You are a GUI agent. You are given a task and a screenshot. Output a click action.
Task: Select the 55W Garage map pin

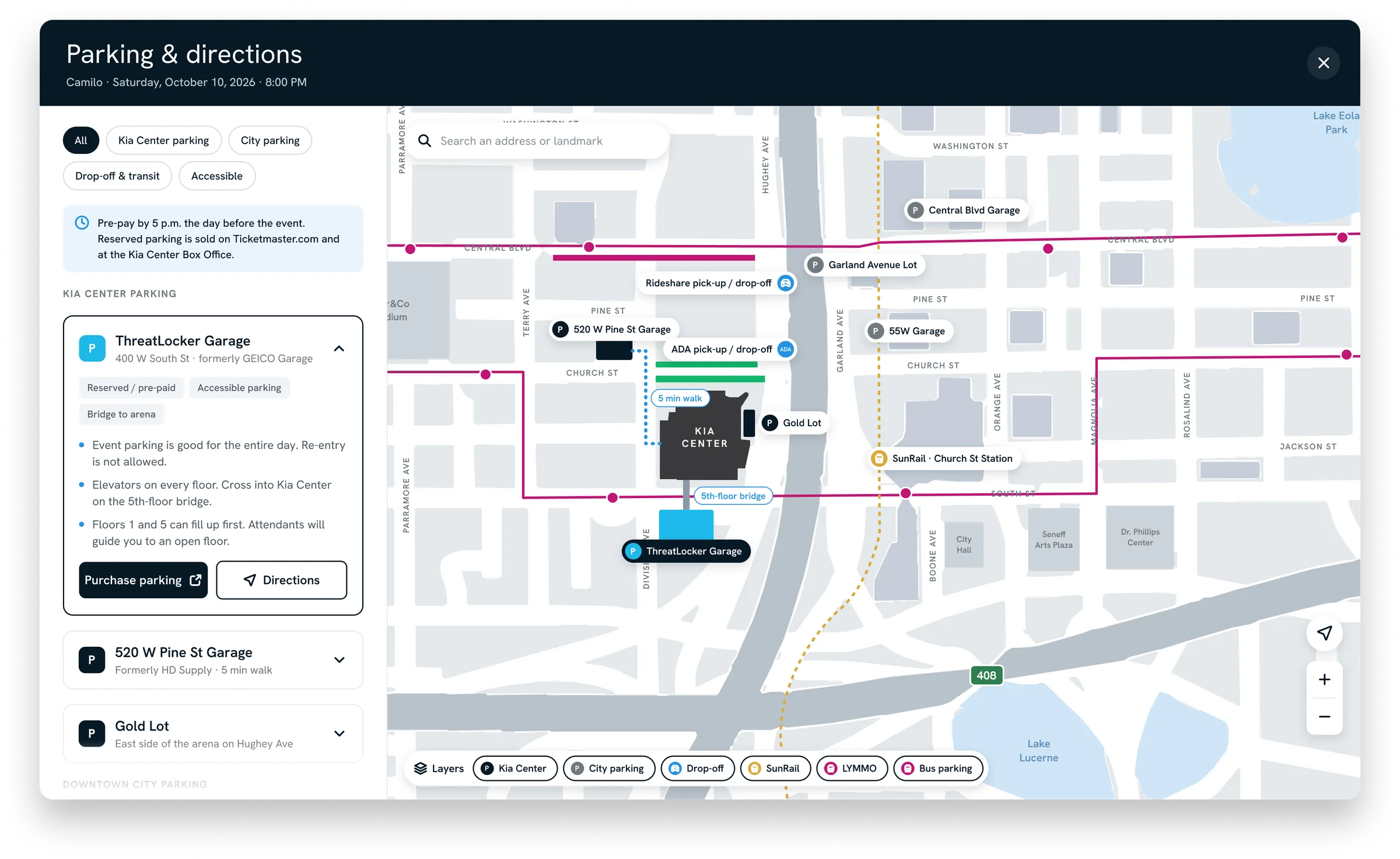click(x=909, y=331)
